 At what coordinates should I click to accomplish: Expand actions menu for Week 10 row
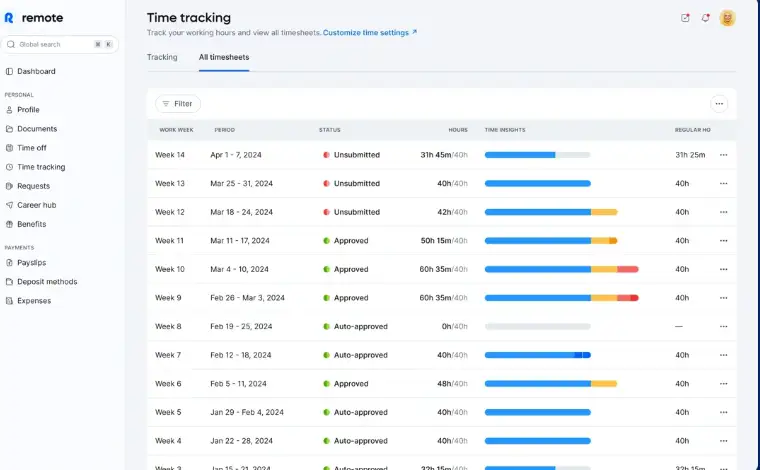coord(723,269)
